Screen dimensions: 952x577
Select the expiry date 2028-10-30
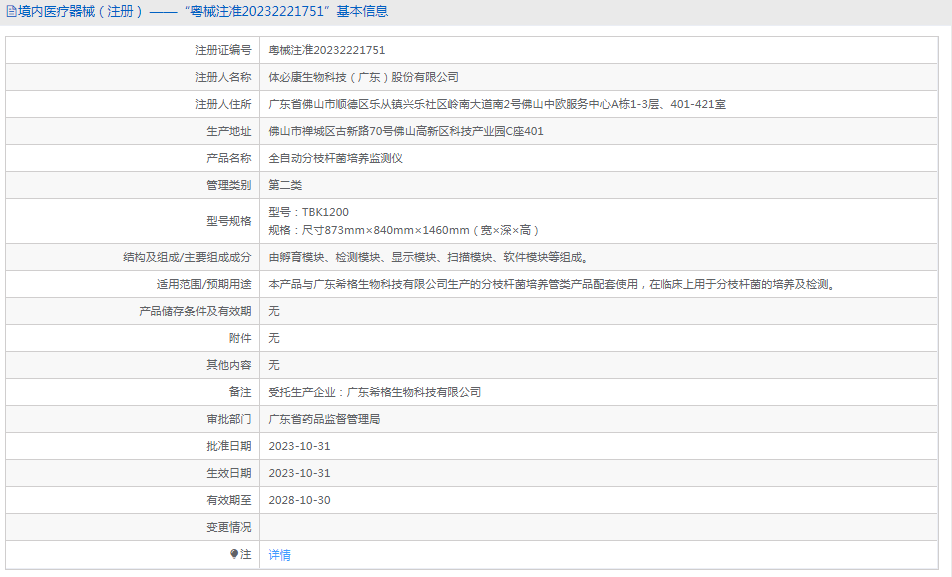(299, 500)
